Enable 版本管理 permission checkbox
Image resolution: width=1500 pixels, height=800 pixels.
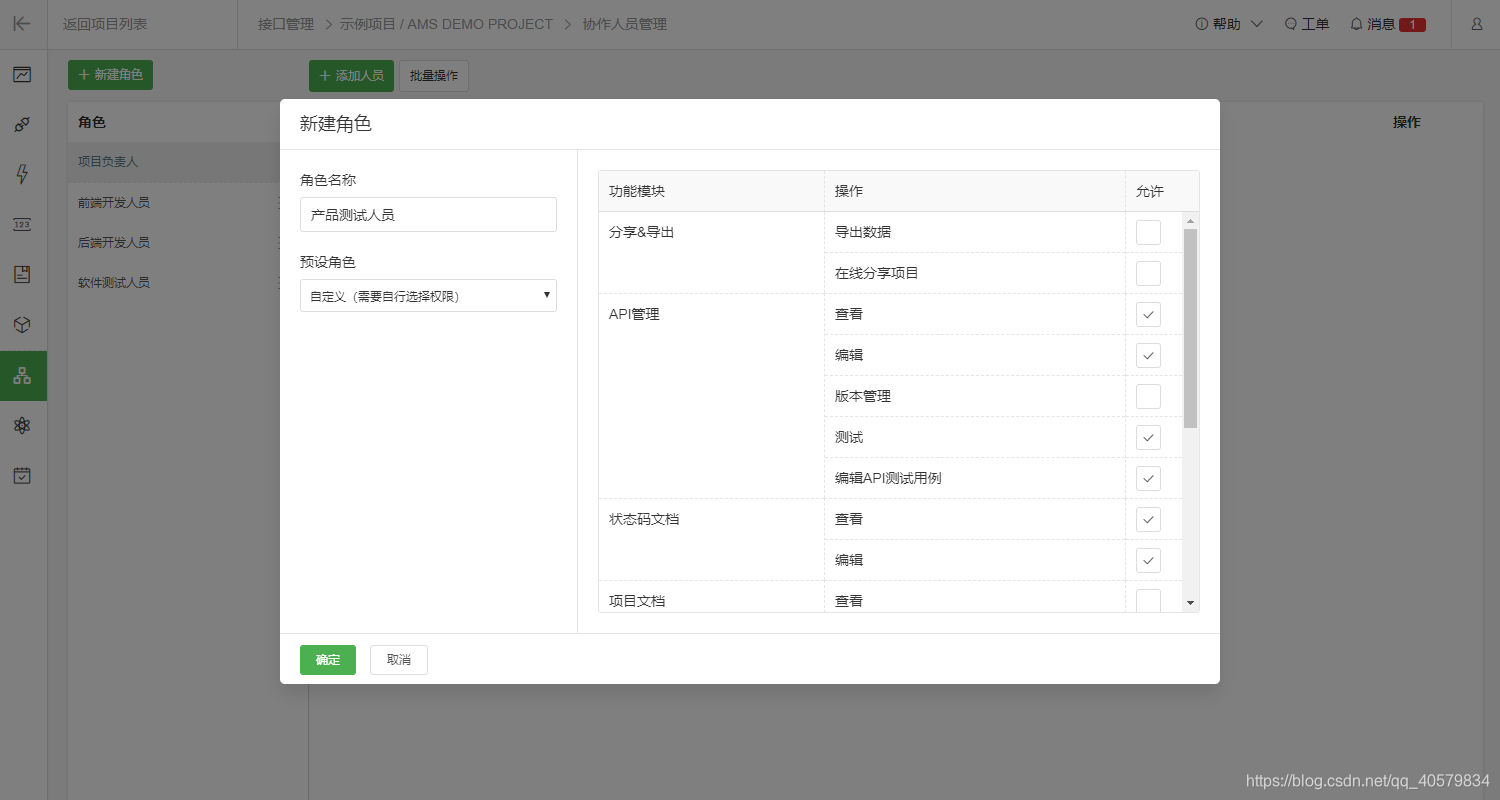(1148, 396)
